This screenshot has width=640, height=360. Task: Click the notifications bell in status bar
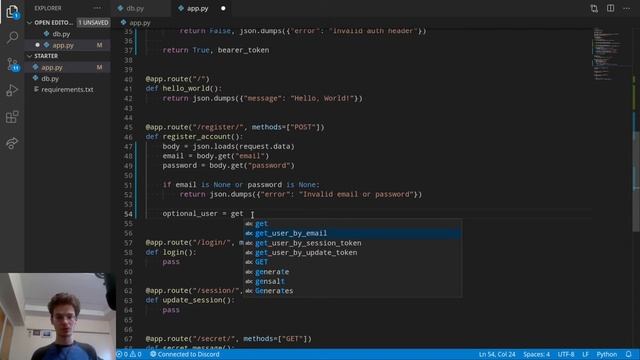click(x=629, y=354)
